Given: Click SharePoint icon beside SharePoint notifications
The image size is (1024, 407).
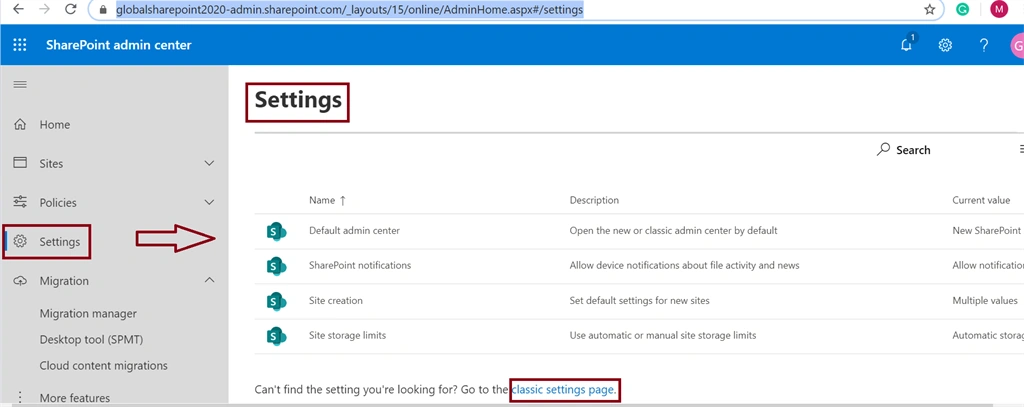Looking at the screenshot, I should coord(276,265).
